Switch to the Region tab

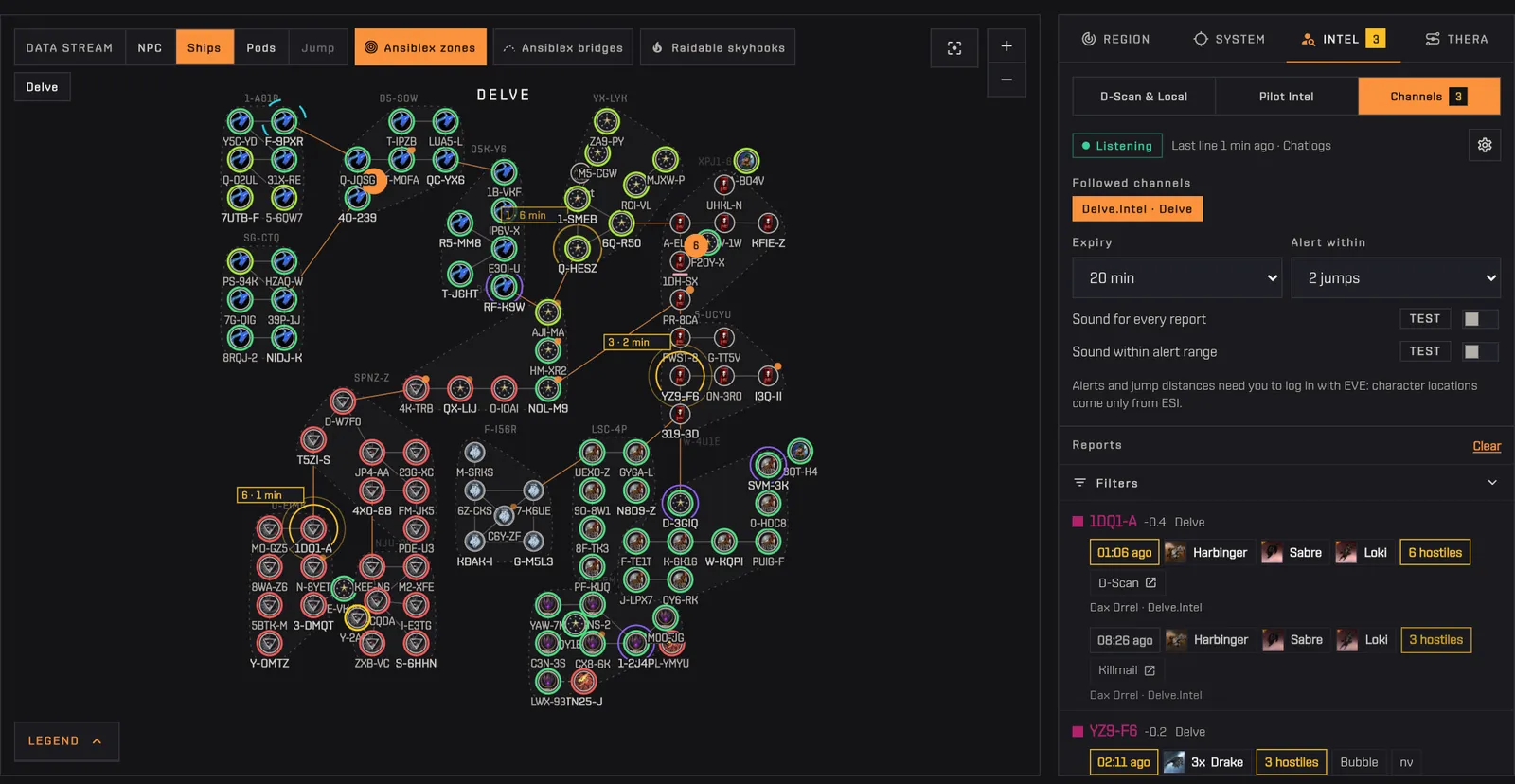(x=1115, y=39)
